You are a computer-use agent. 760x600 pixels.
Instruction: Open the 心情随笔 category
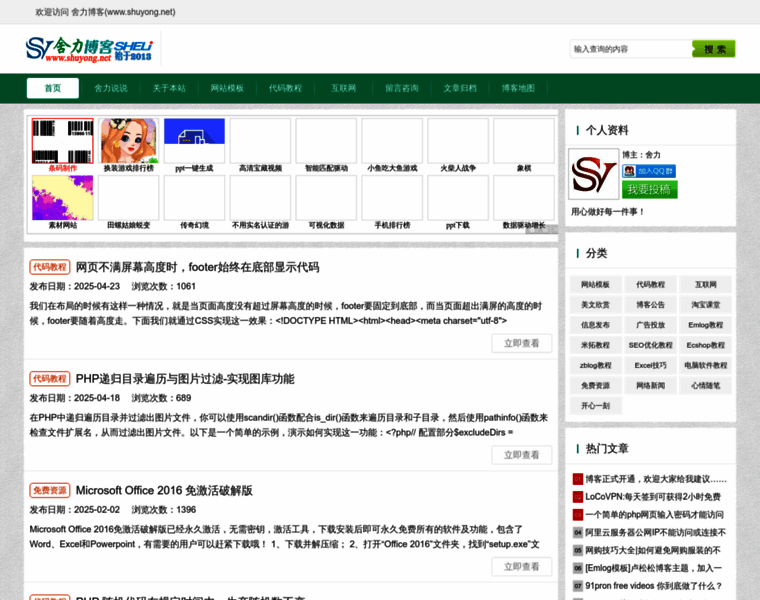(x=705, y=386)
